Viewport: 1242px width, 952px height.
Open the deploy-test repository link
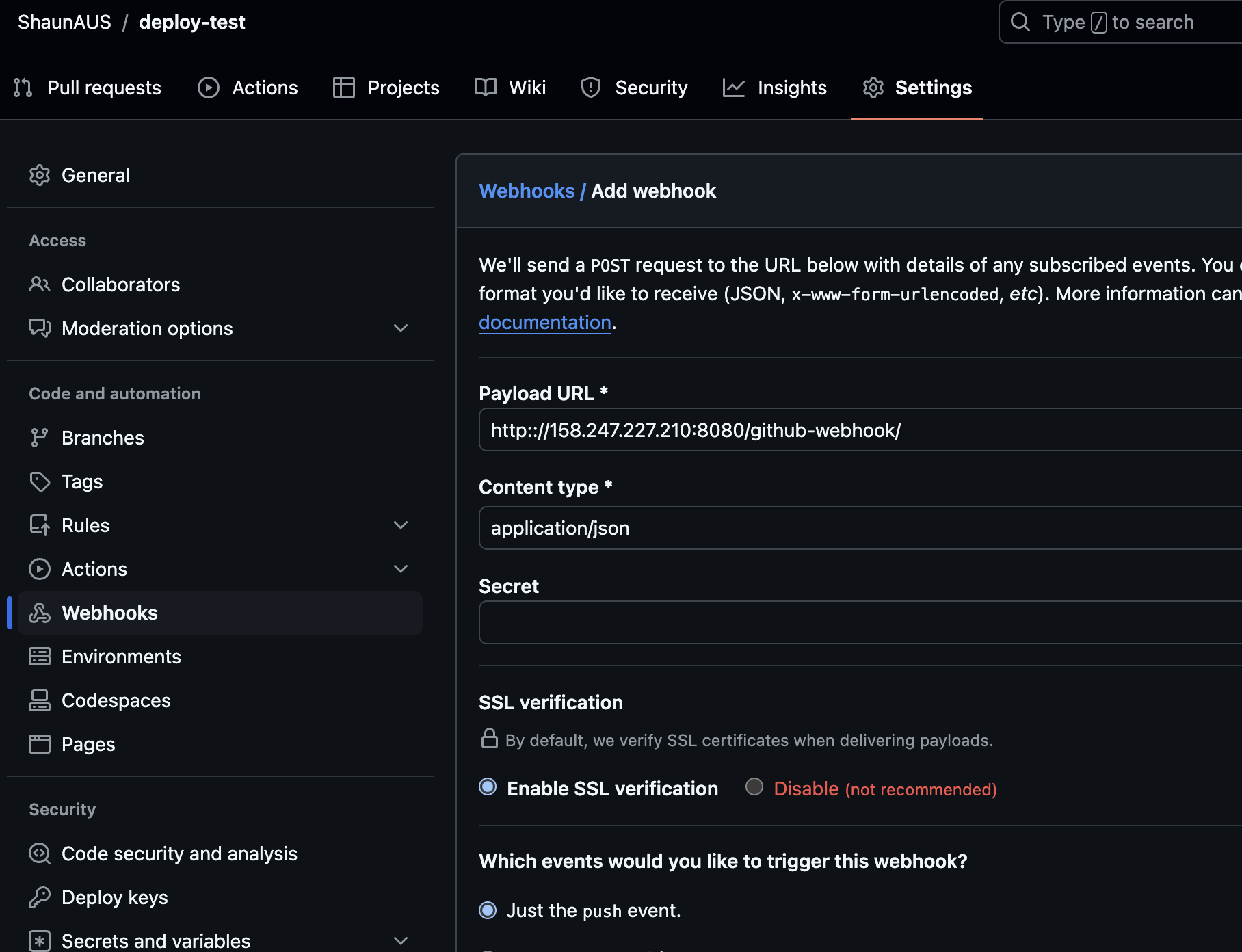[x=192, y=22]
